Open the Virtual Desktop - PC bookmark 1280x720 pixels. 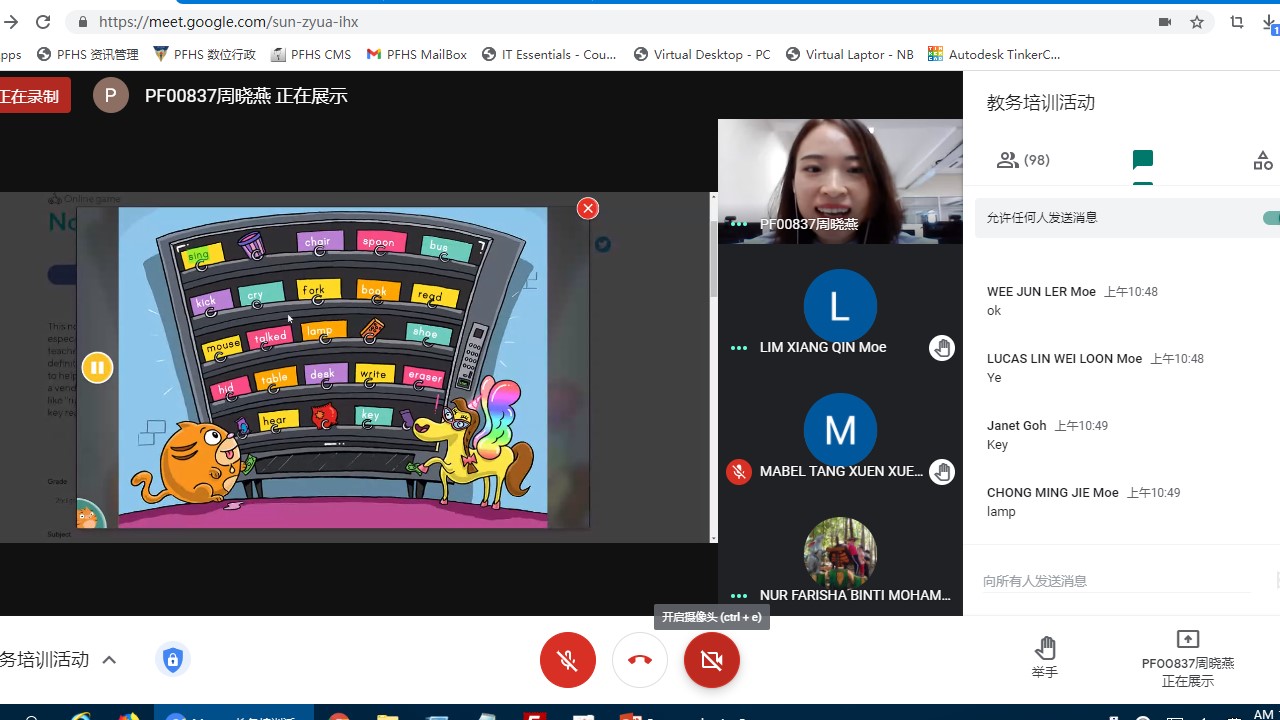[702, 55]
